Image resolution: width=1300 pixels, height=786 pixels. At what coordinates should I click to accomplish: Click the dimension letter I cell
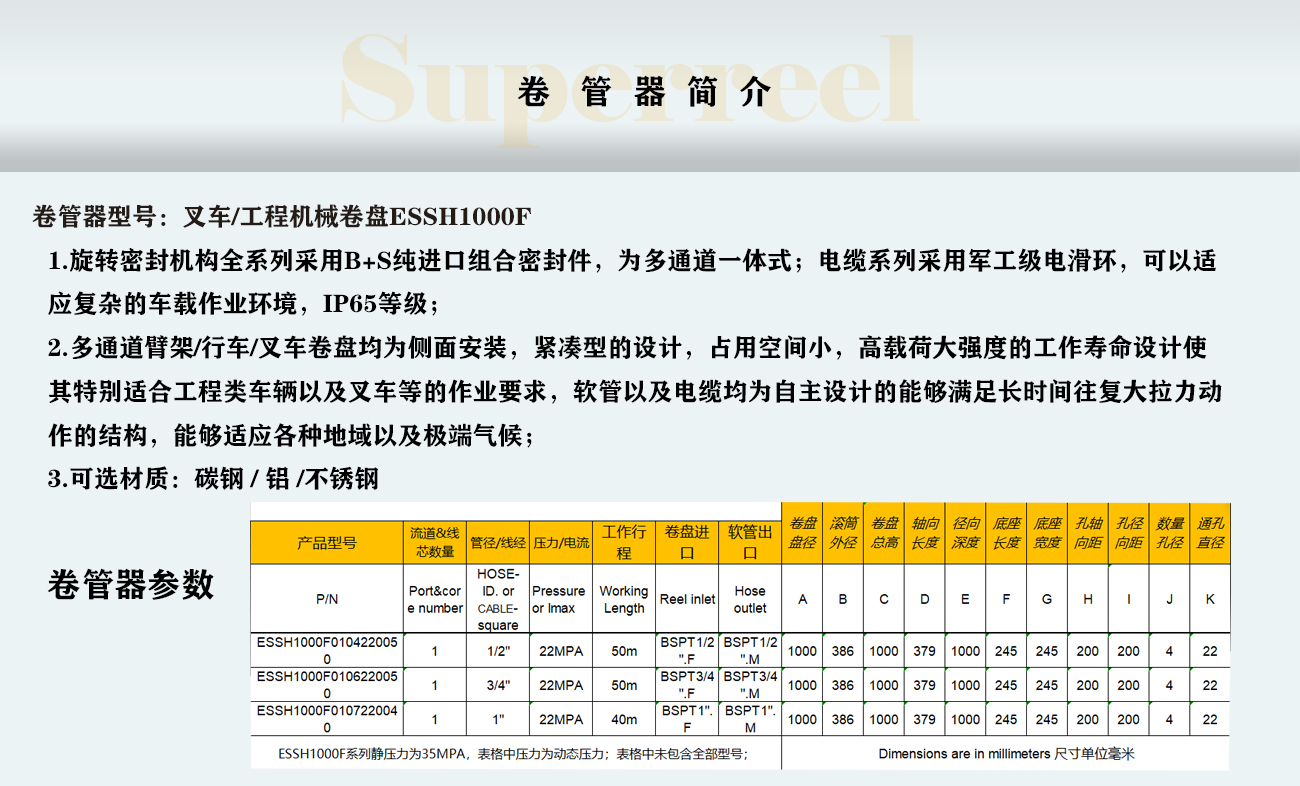tap(1129, 599)
